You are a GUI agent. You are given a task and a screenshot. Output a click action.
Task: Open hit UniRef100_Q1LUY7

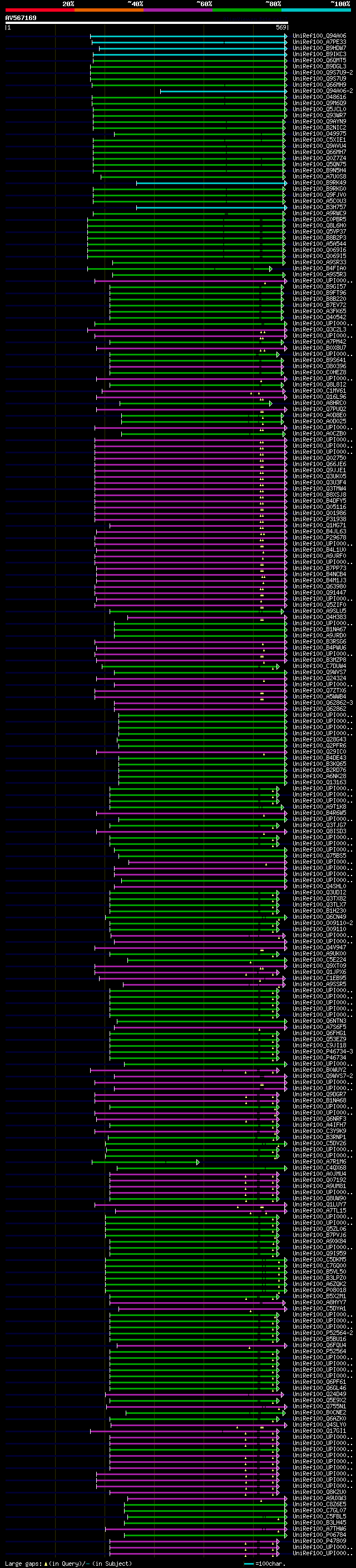pos(319,1205)
